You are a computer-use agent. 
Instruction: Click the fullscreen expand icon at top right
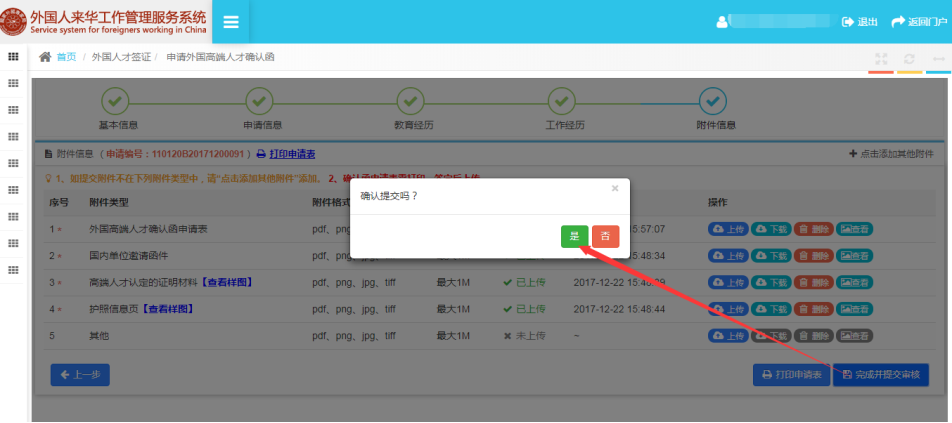click(881, 59)
